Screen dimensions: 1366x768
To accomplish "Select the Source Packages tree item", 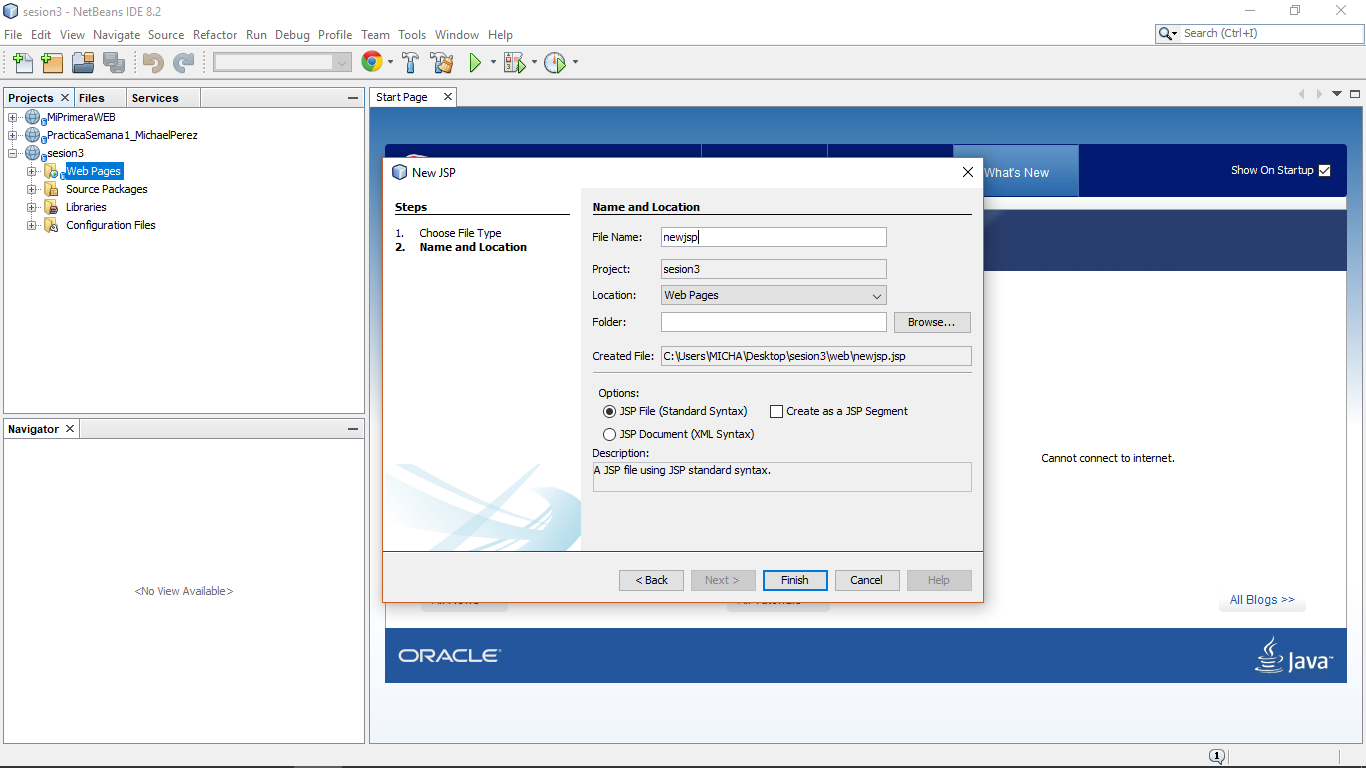I will (x=106, y=189).
